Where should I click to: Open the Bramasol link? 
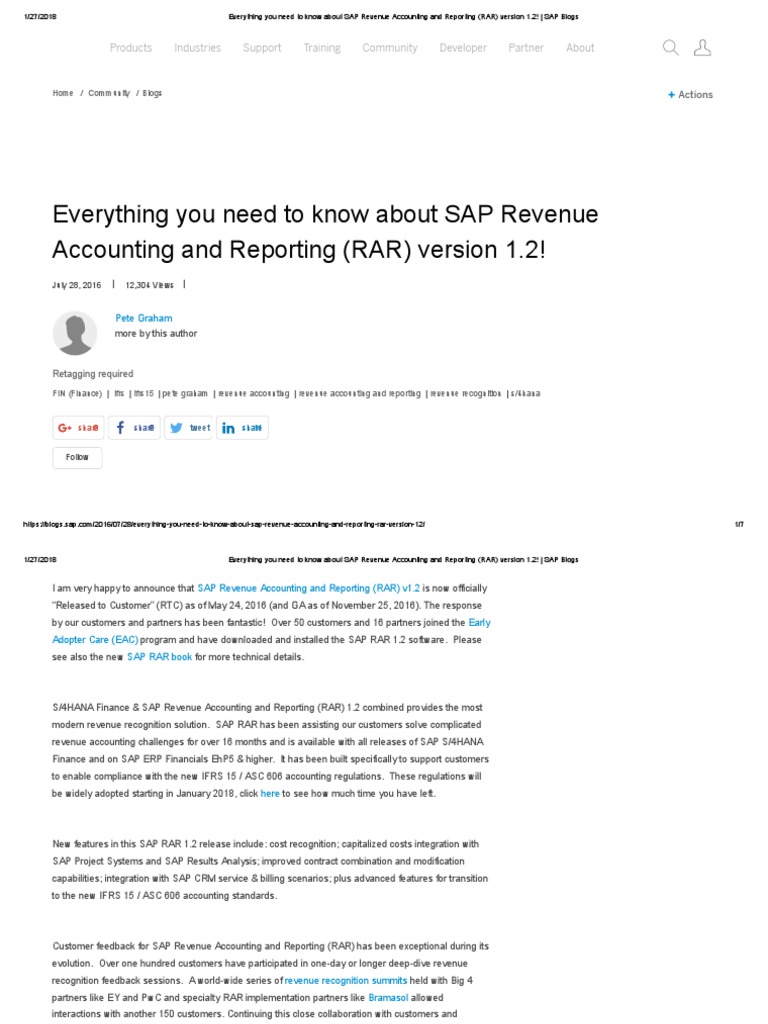(388, 998)
